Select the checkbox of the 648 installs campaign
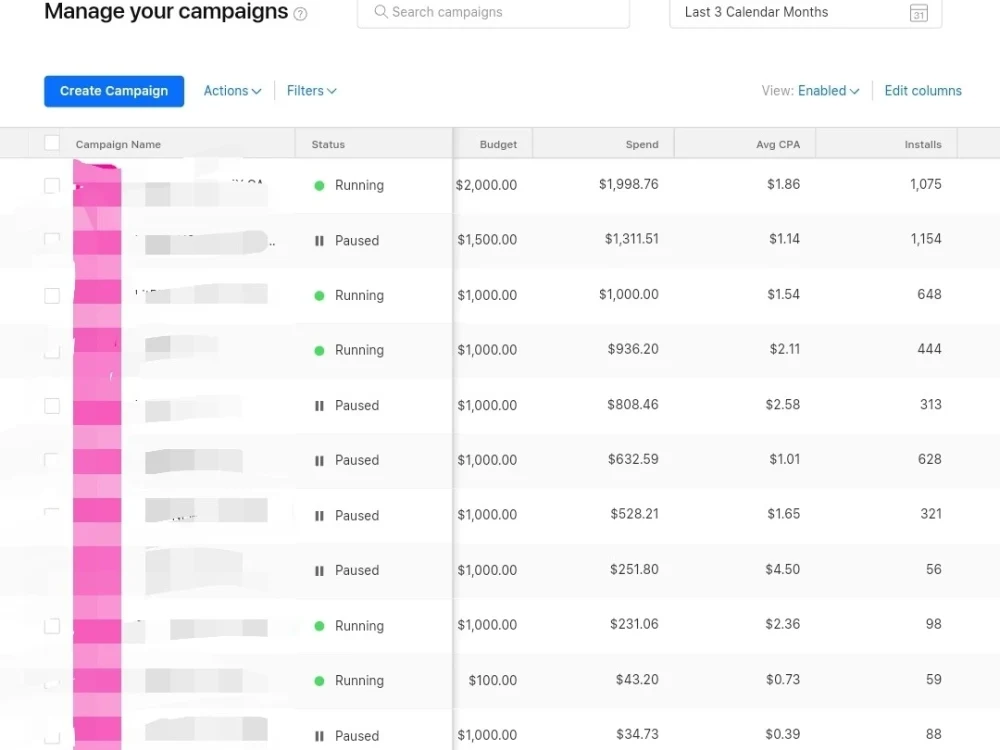1000x750 pixels. pyautogui.click(x=52, y=296)
